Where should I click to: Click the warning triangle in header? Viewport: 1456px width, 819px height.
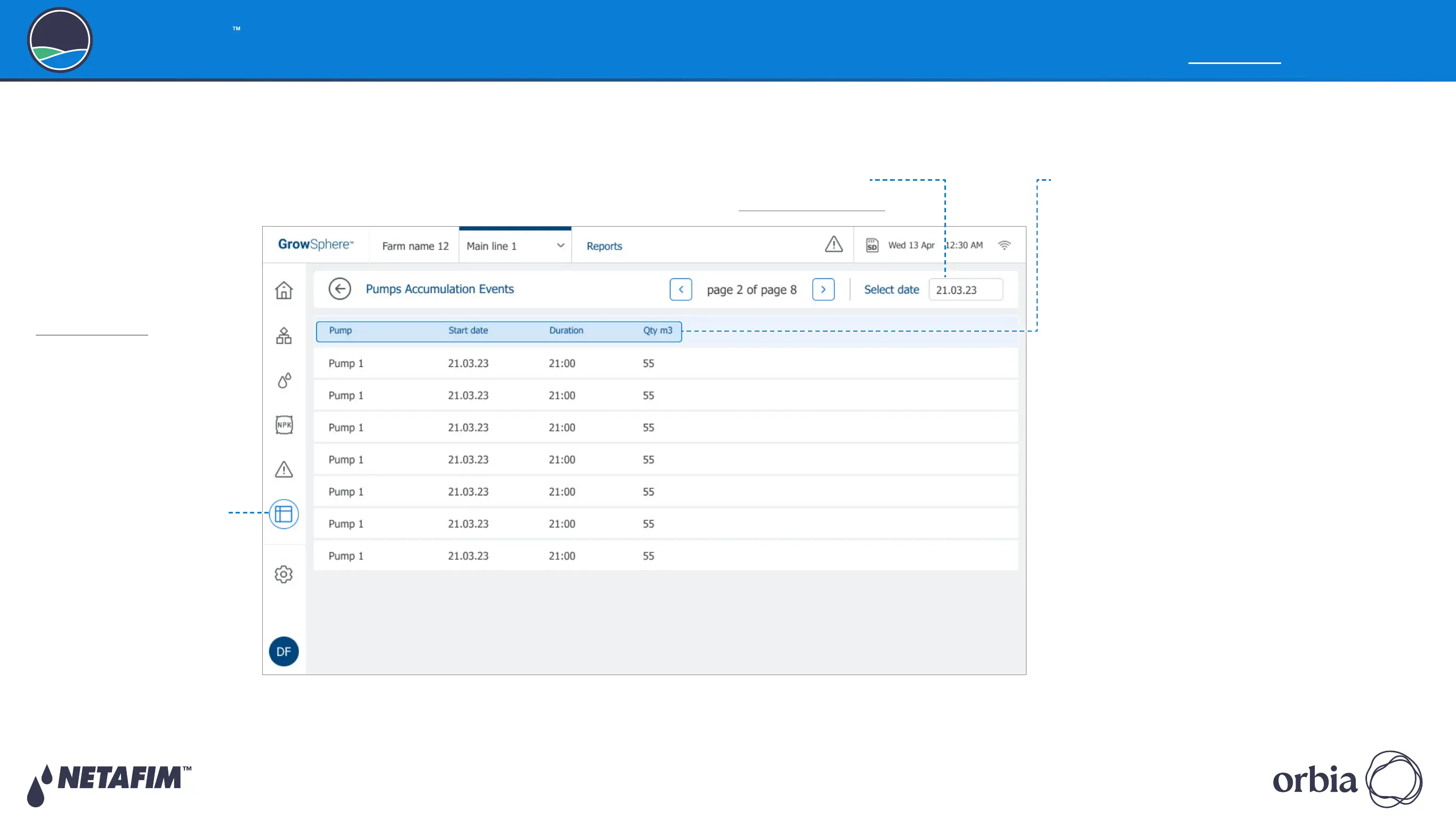pyautogui.click(x=834, y=244)
